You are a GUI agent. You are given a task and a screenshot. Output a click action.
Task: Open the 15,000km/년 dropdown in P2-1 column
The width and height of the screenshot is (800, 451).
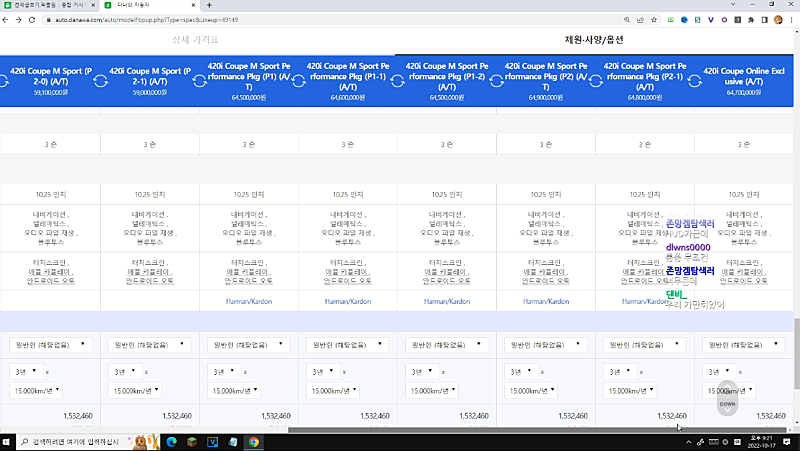(135, 391)
